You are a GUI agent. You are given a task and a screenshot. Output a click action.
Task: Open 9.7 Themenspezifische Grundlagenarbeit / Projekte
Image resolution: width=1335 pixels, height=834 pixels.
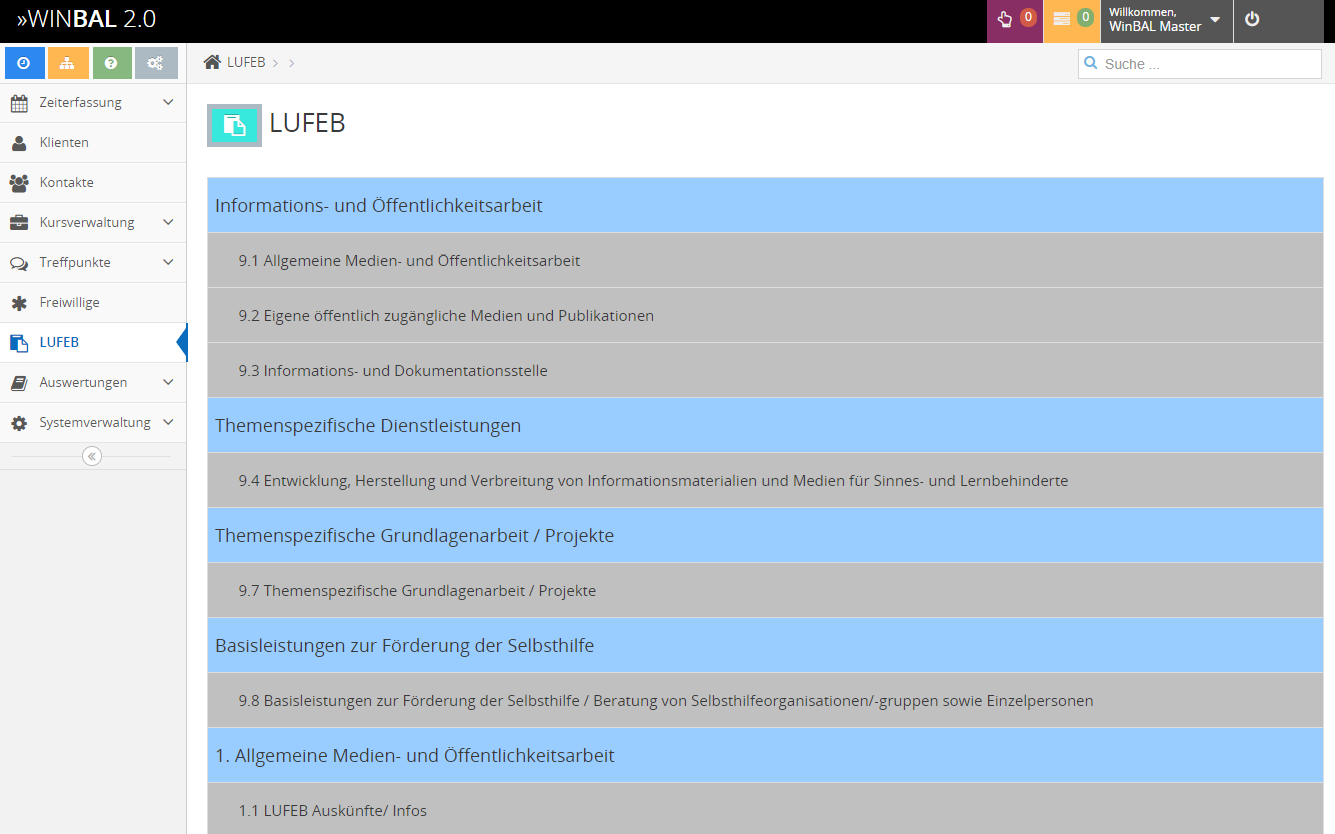(x=417, y=591)
